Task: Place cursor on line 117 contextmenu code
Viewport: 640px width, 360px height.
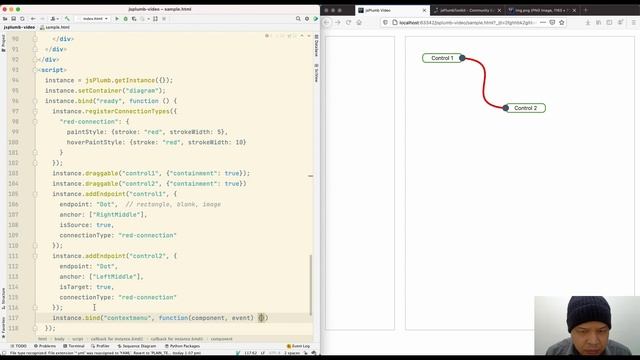Action: coord(160,318)
